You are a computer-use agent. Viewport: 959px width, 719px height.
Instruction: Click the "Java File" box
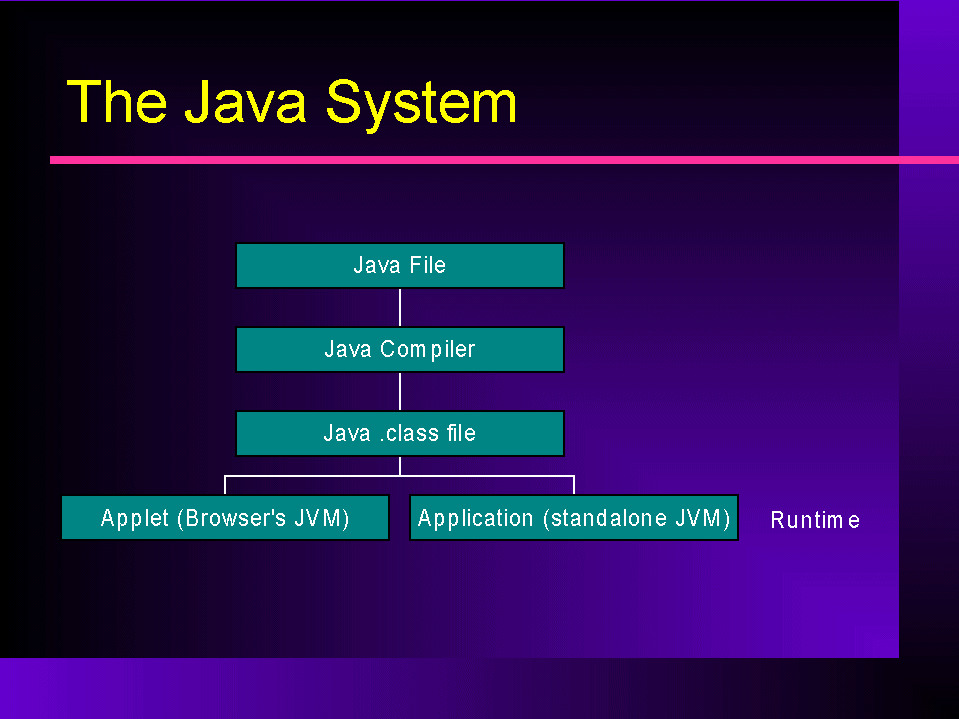(x=400, y=266)
